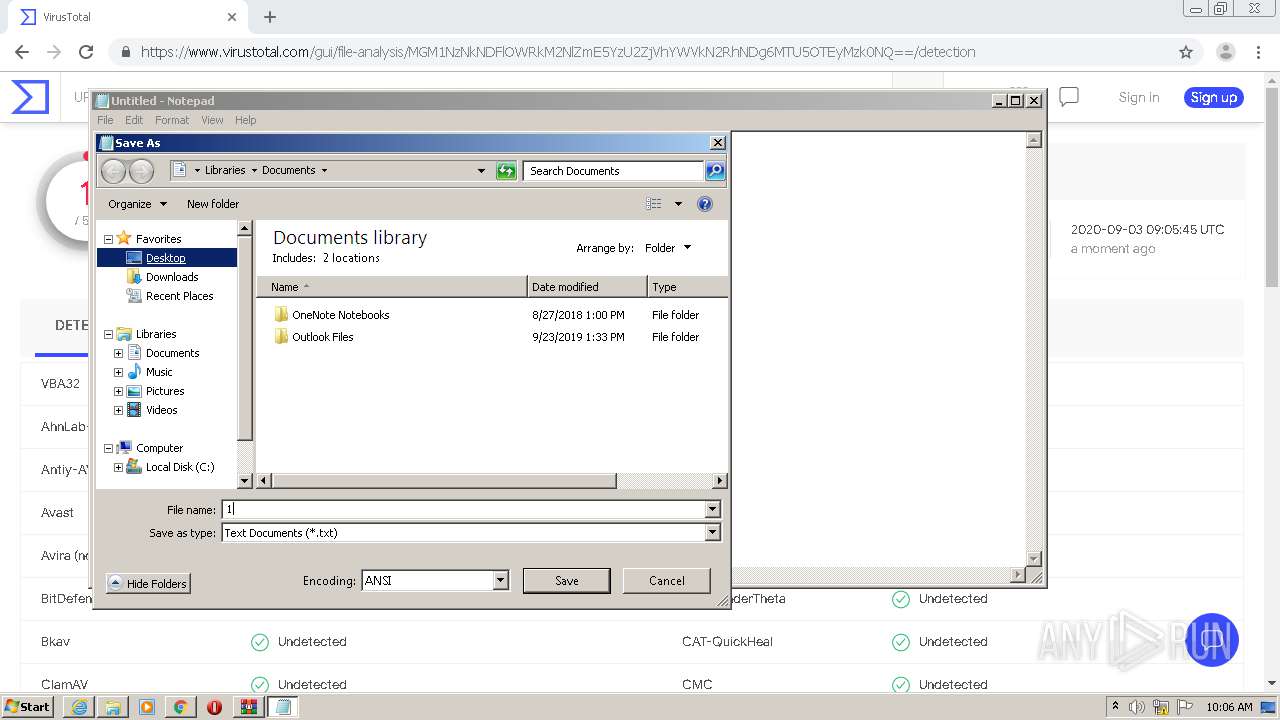Expand the Music library node
The height and width of the screenshot is (720, 1280).
coord(118,372)
